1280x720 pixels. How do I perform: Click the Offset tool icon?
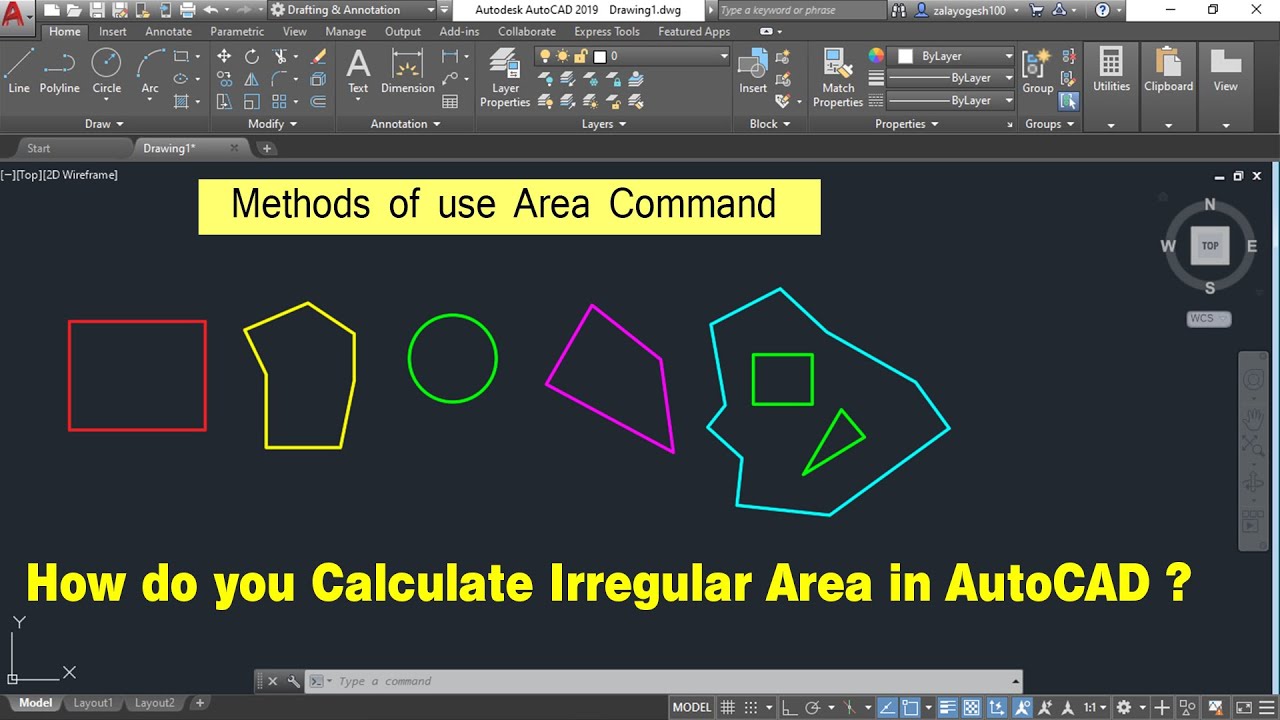(x=319, y=101)
